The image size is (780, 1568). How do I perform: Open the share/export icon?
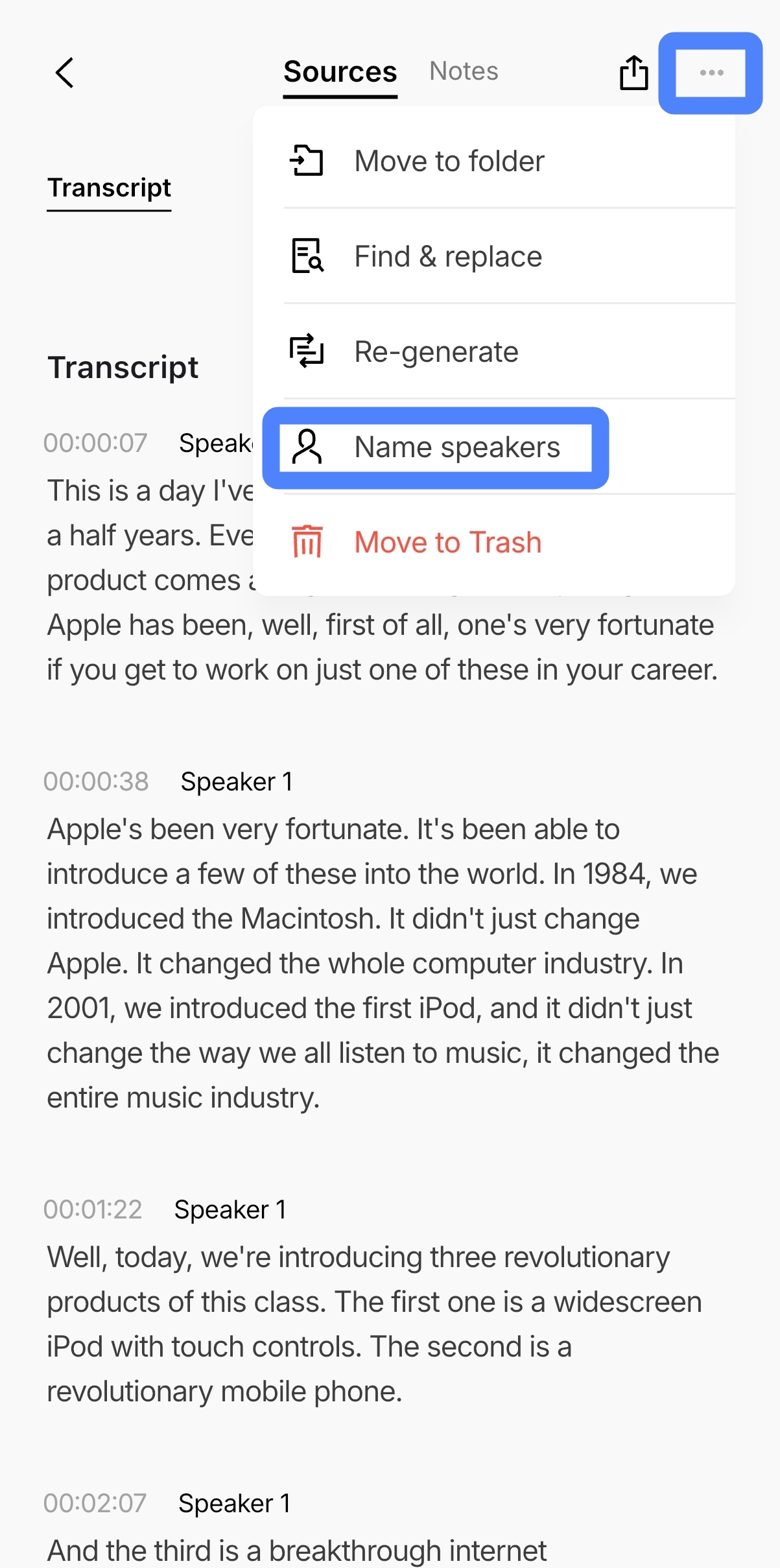pyautogui.click(x=633, y=72)
